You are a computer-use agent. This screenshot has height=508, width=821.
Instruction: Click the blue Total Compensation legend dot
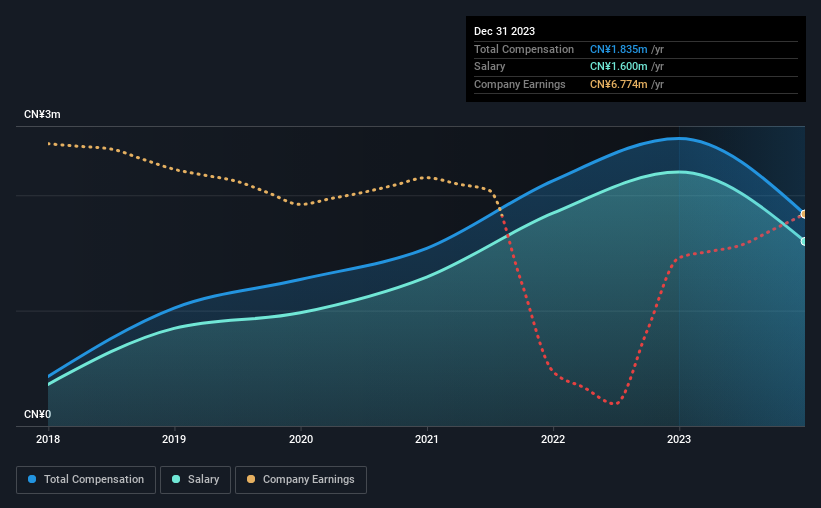tap(32, 479)
